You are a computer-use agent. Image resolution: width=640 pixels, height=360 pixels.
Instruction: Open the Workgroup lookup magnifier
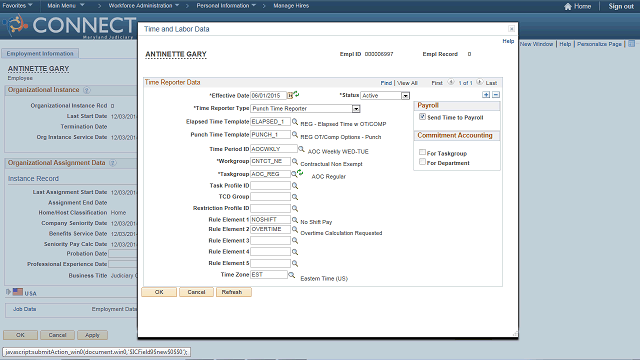pyautogui.click(x=295, y=161)
